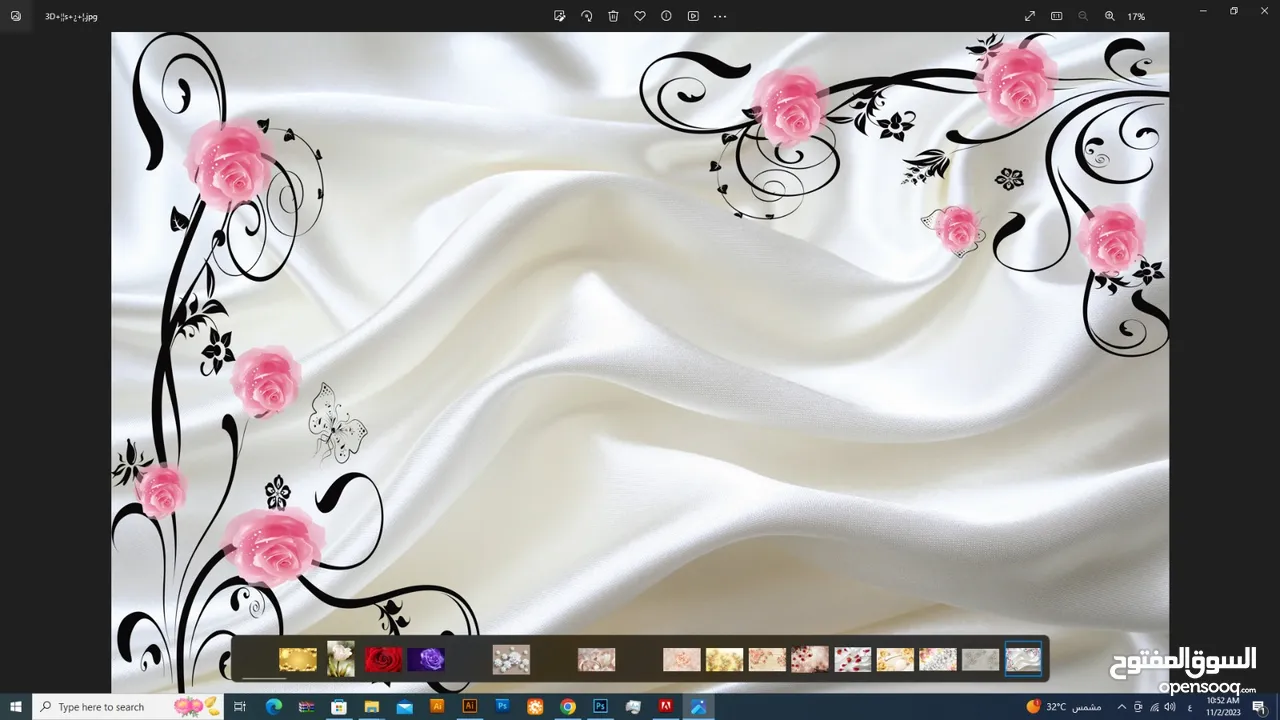Image resolution: width=1280 pixels, height=720 pixels.
Task: Click the file name 3D jpg title
Action: point(71,17)
